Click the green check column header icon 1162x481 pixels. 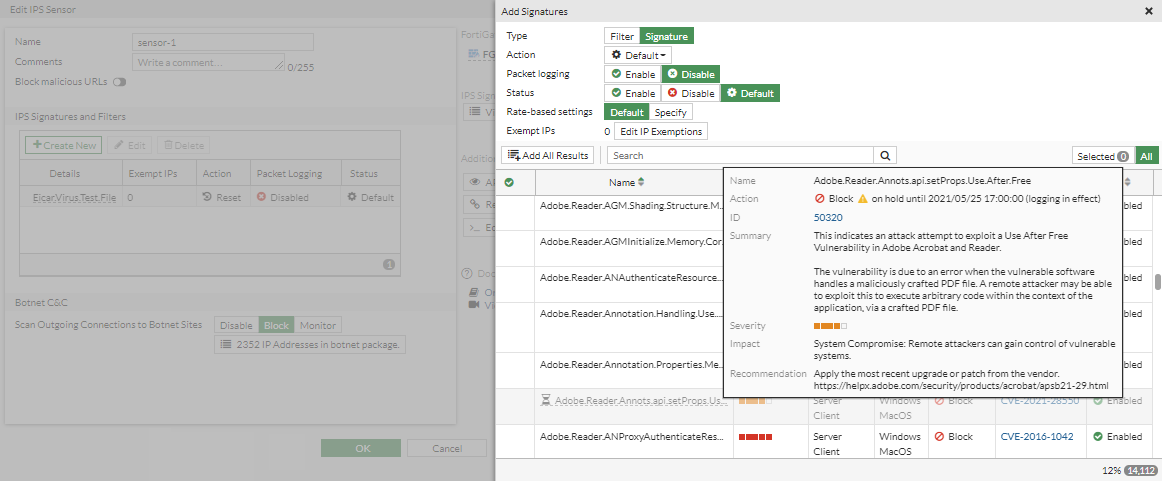point(509,182)
